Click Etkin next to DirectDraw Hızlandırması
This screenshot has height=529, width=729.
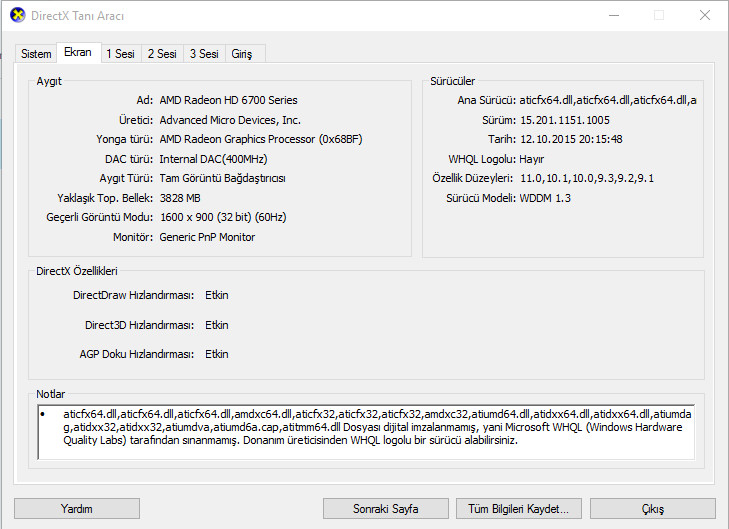217,295
